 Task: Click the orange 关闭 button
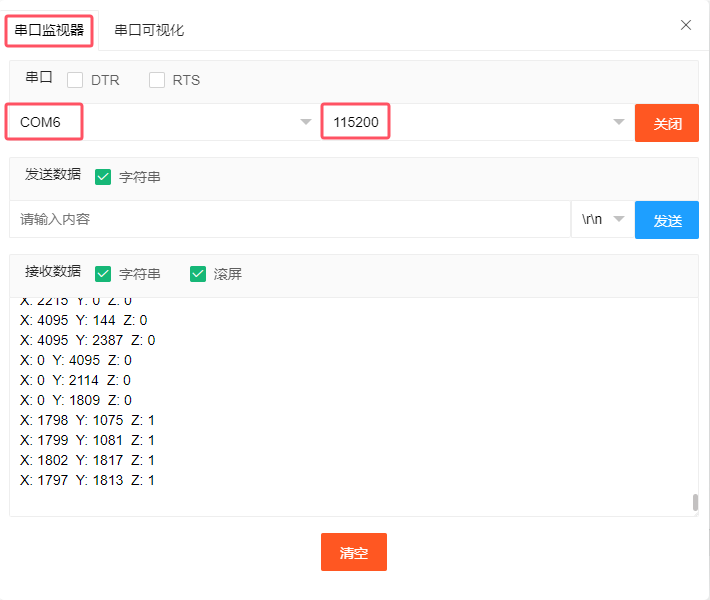667,123
